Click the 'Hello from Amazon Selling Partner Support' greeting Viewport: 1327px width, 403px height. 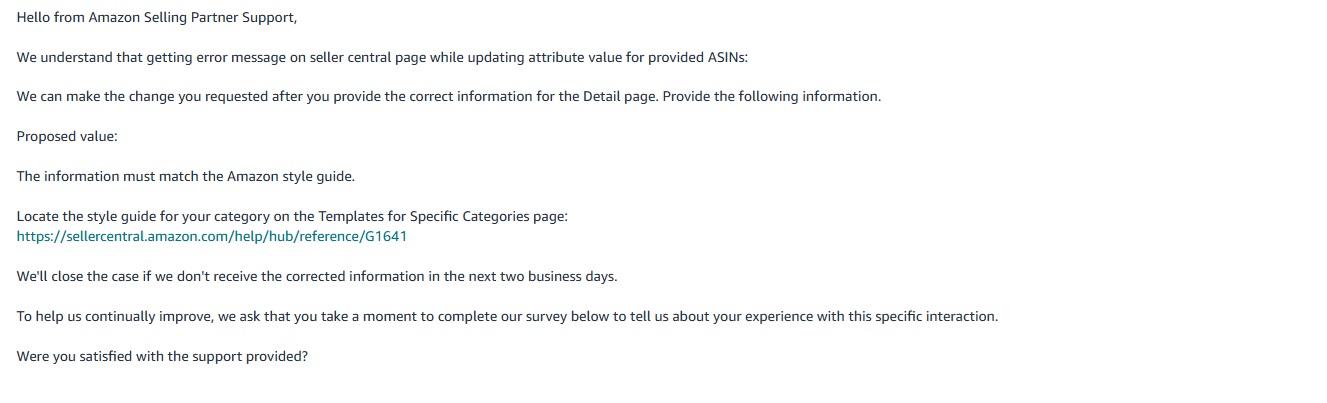click(x=157, y=17)
